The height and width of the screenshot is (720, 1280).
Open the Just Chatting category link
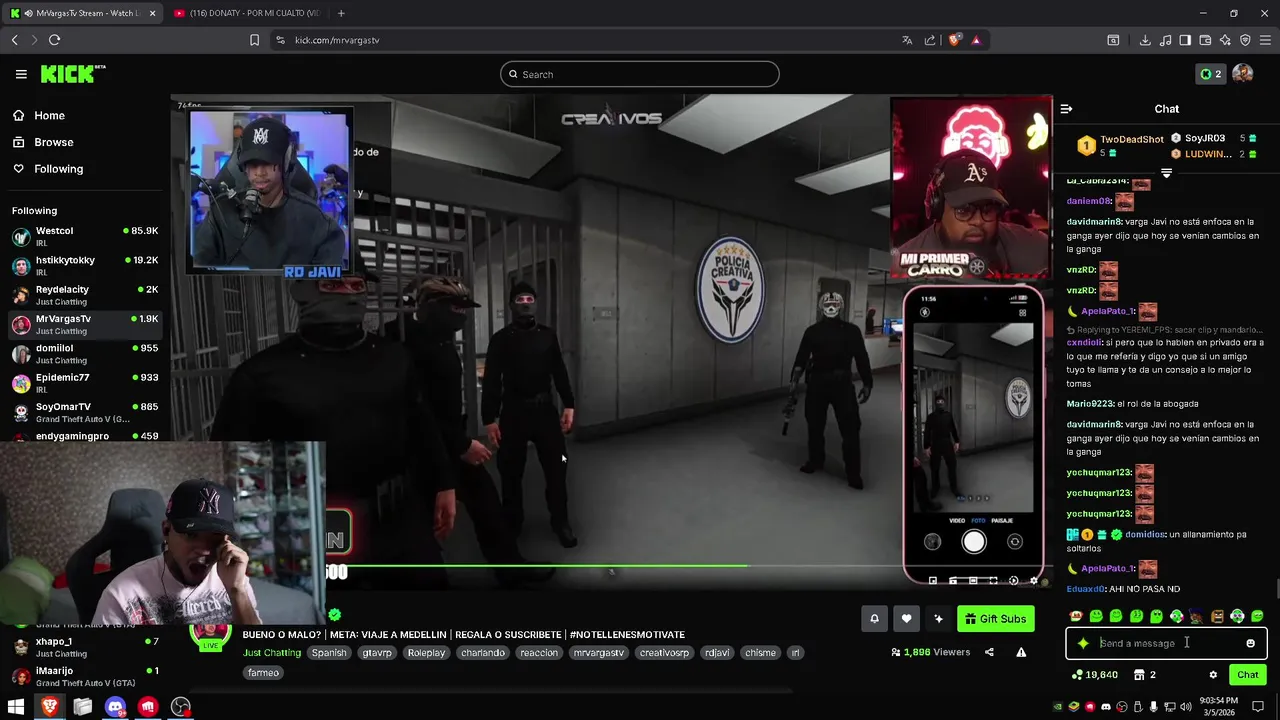[272, 653]
